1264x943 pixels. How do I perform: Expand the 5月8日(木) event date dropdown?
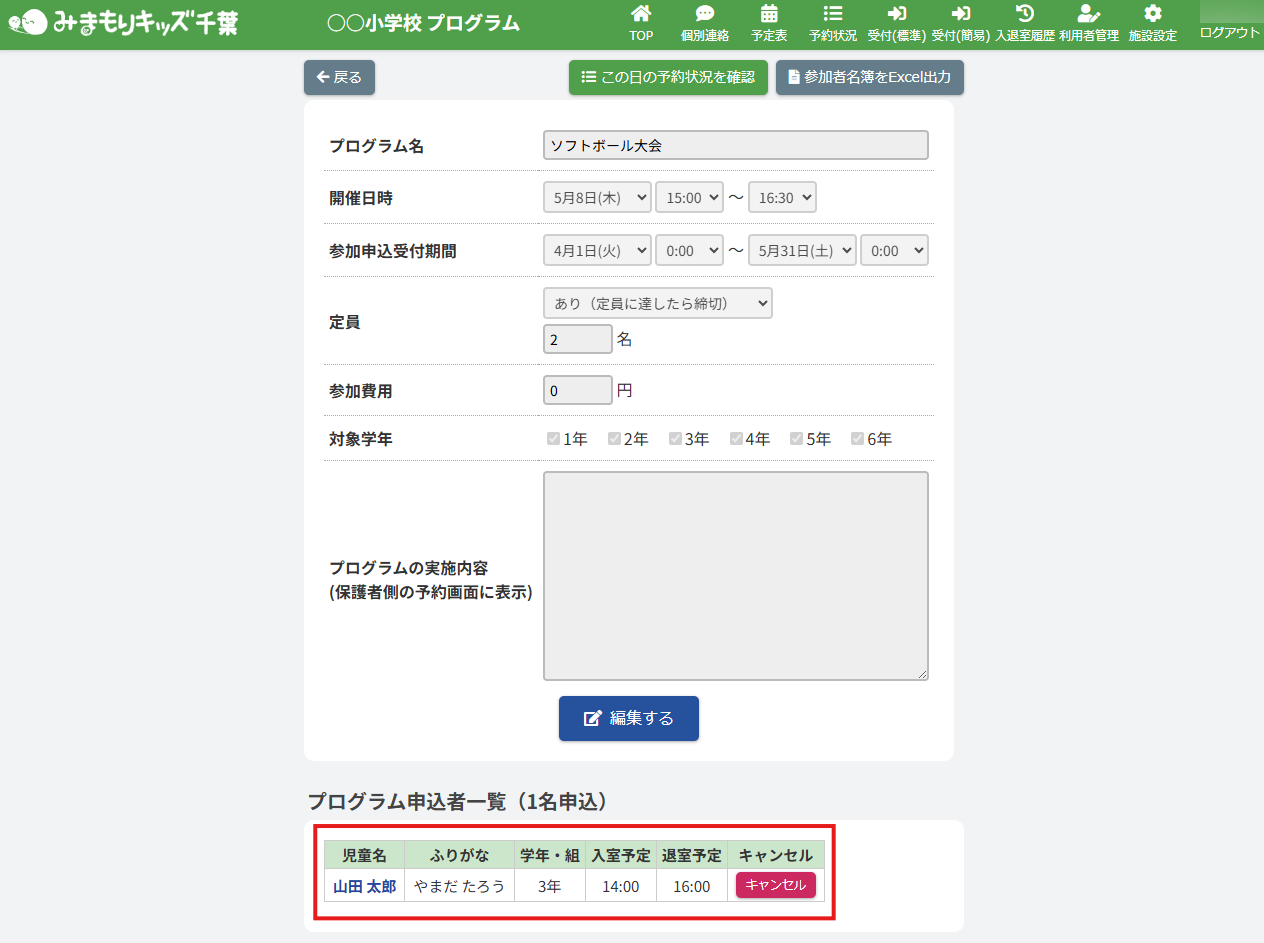click(597, 198)
